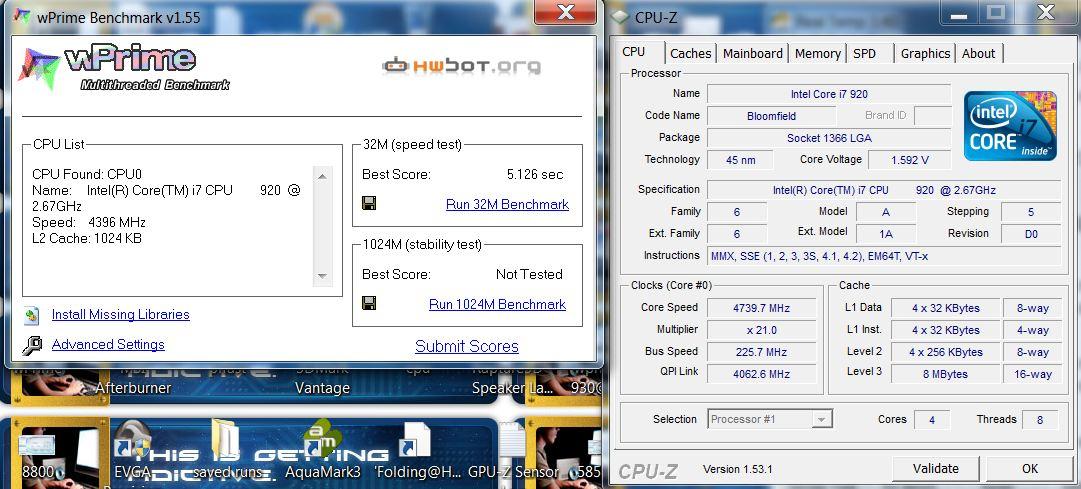Click the wrench icon beside Advanced Settings
The width and height of the screenshot is (1081, 489).
click(x=32, y=345)
